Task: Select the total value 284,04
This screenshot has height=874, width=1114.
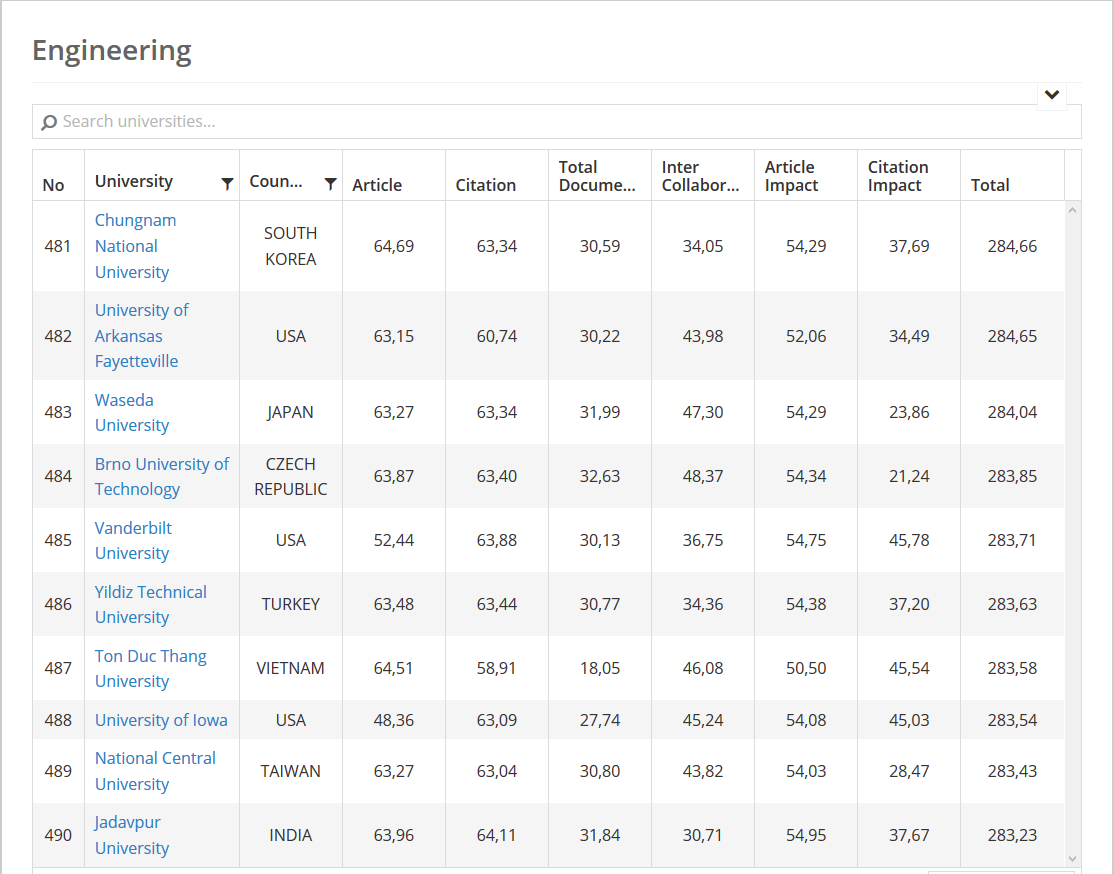Action: click(x=1012, y=412)
